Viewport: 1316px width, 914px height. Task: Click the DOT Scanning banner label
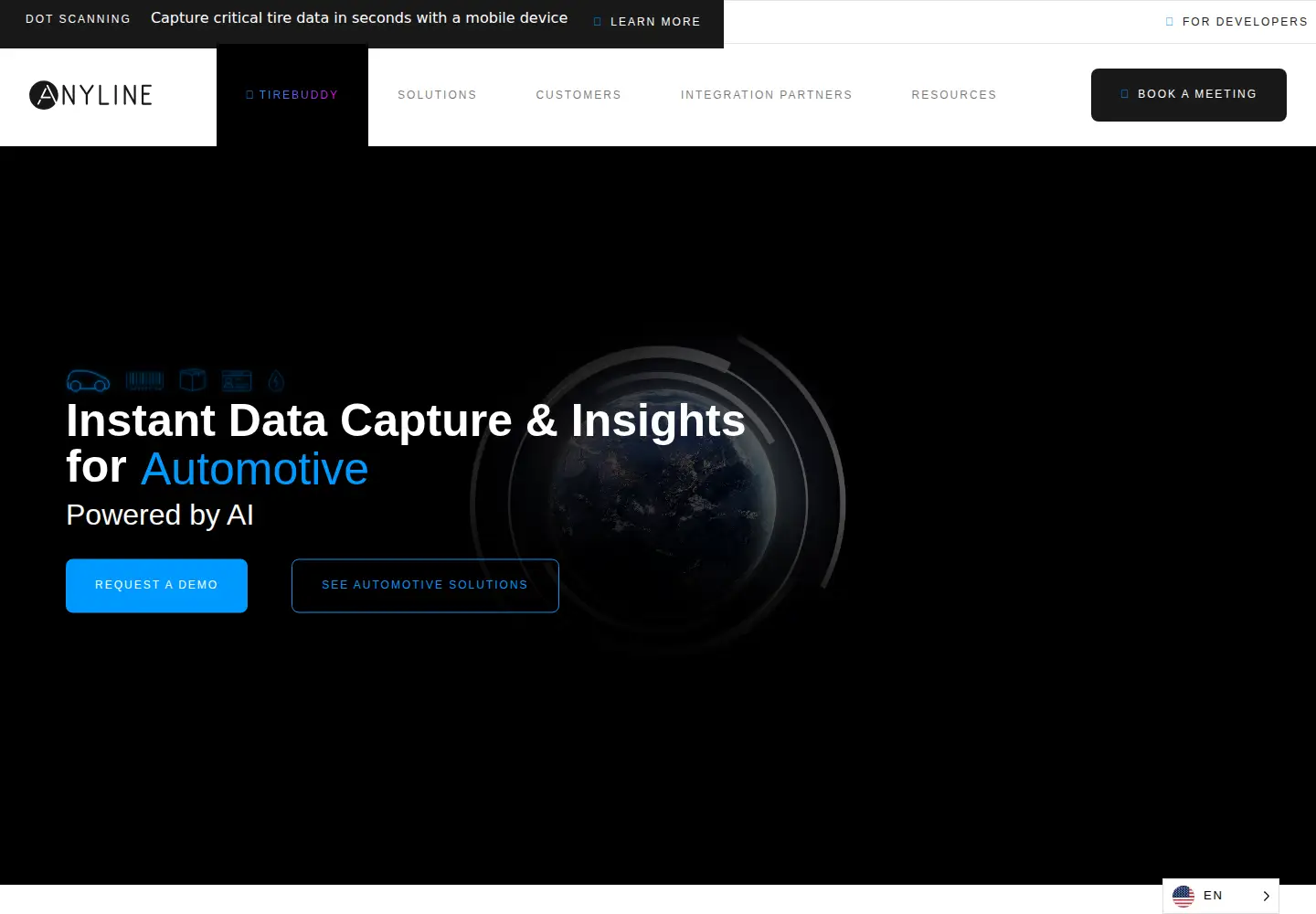pos(78,18)
